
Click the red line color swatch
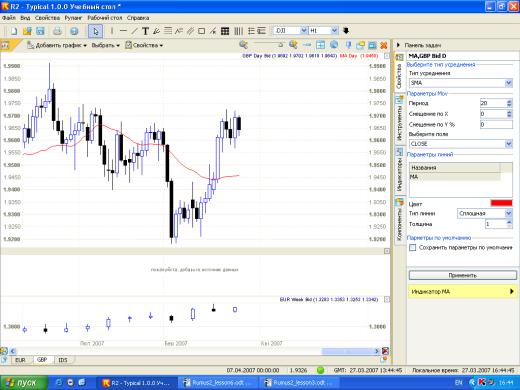[x=501, y=203]
